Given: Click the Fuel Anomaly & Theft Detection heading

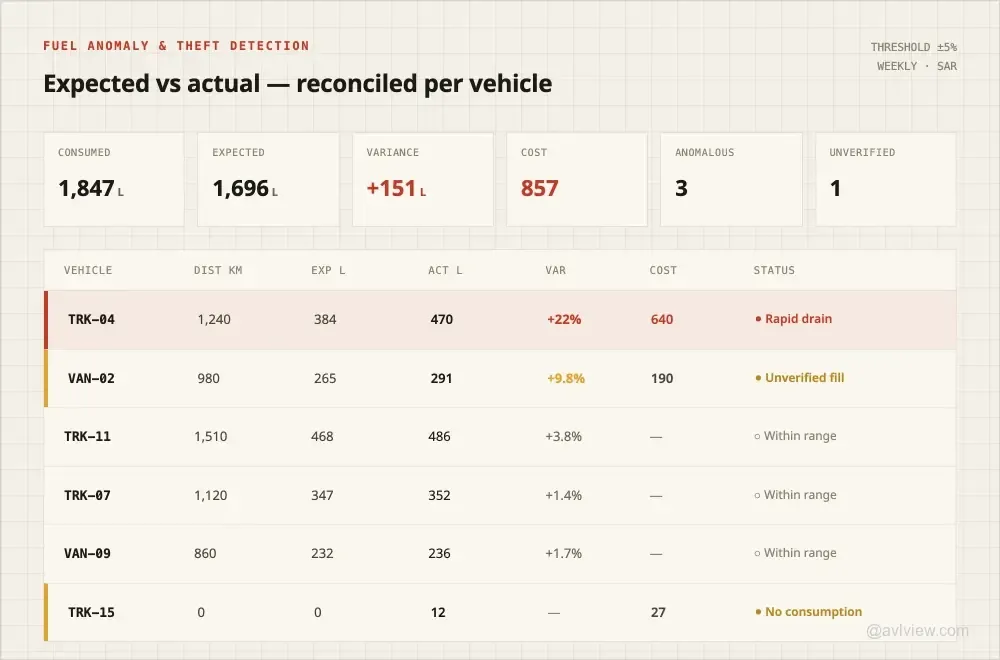Looking at the screenshot, I should tap(176, 46).
